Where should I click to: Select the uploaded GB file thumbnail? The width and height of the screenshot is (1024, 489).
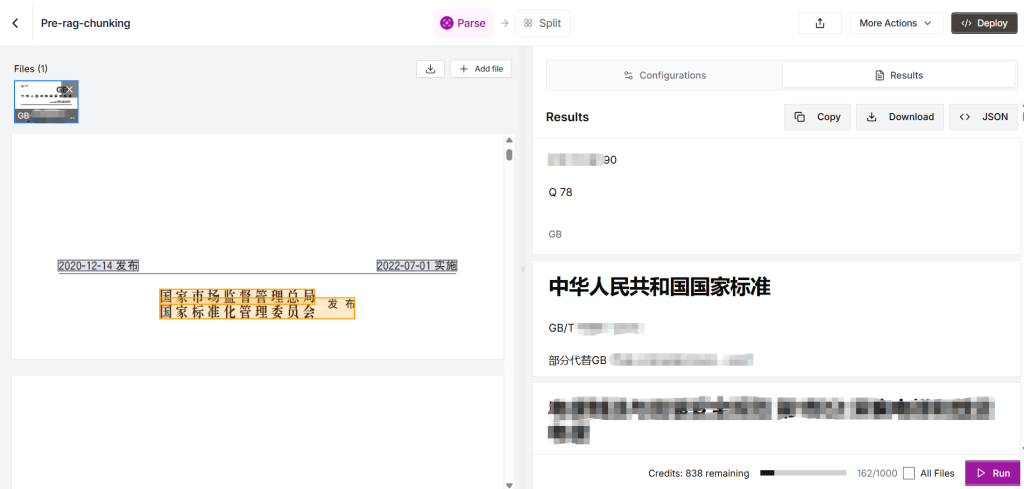pos(45,102)
